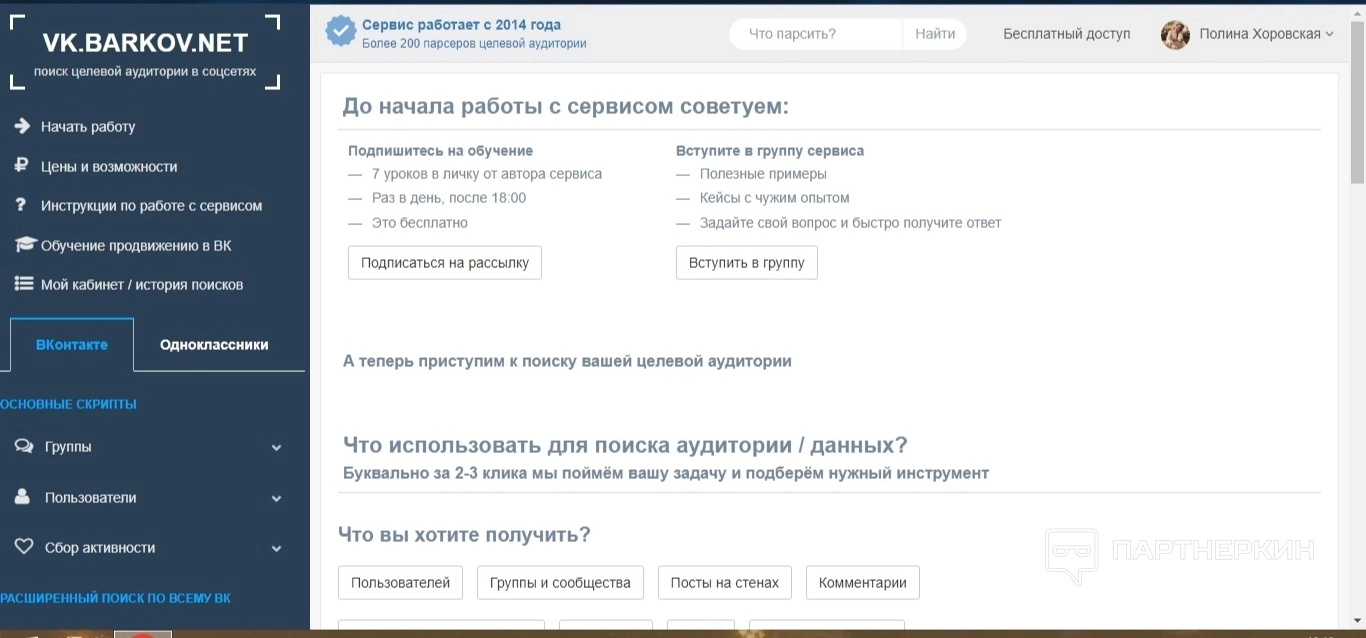Select the ВКонтакте tab
The image size is (1366, 638).
click(x=72, y=344)
